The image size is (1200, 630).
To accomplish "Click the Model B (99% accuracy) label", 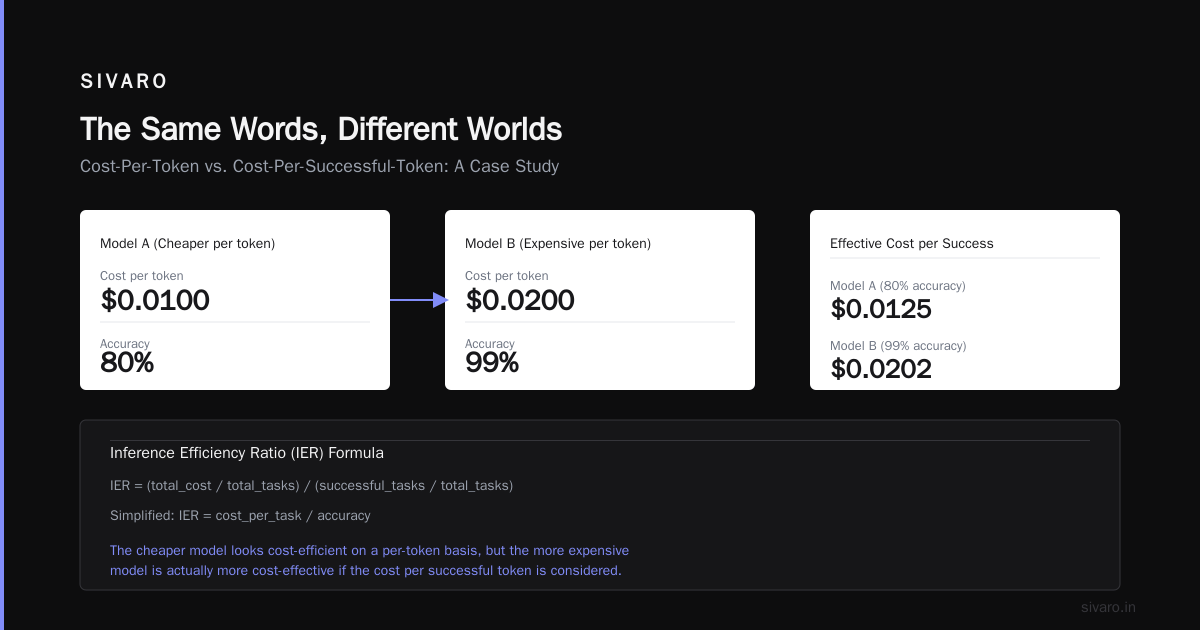I will (898, 346).
